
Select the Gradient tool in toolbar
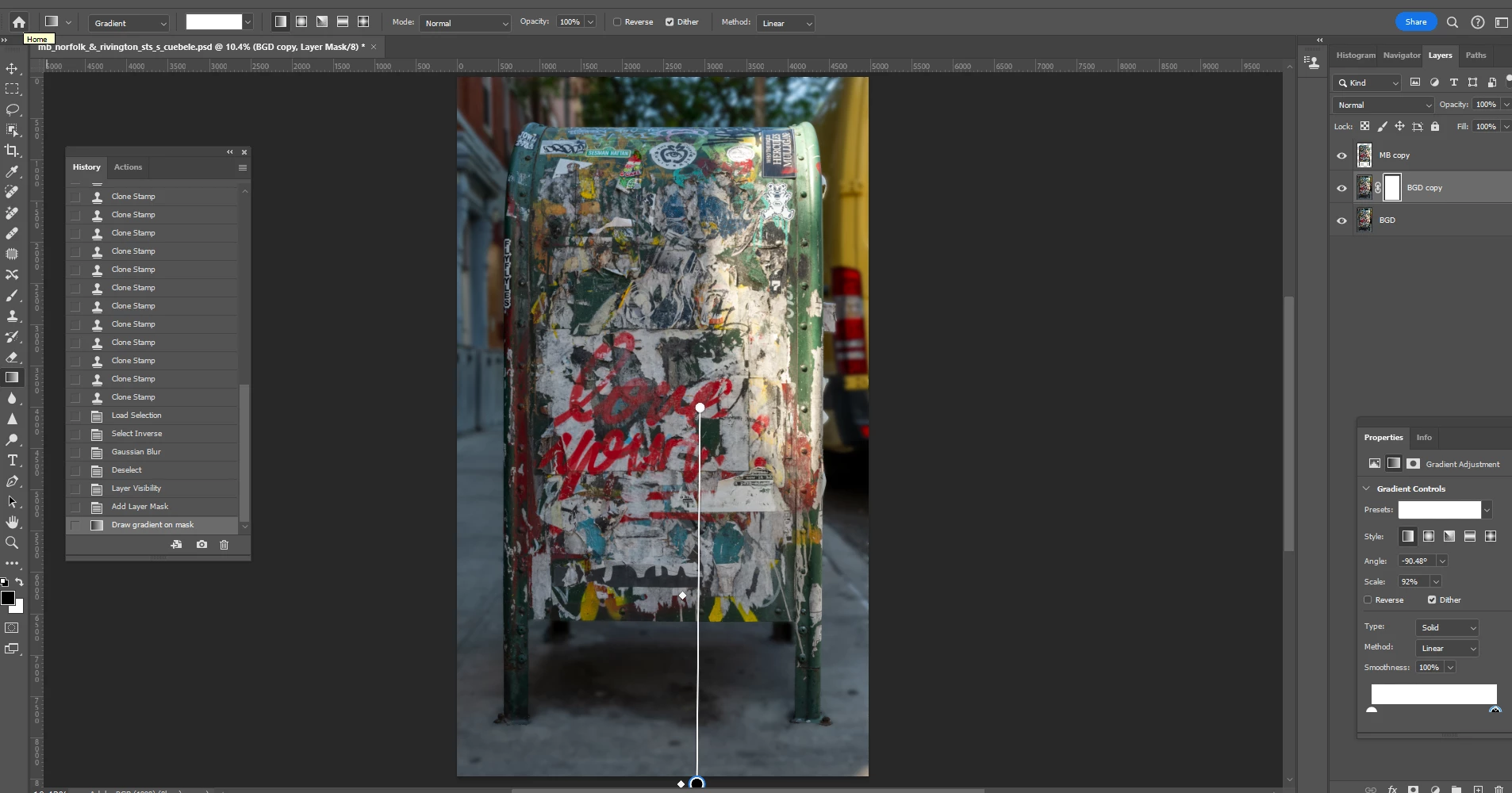point(12,377)
